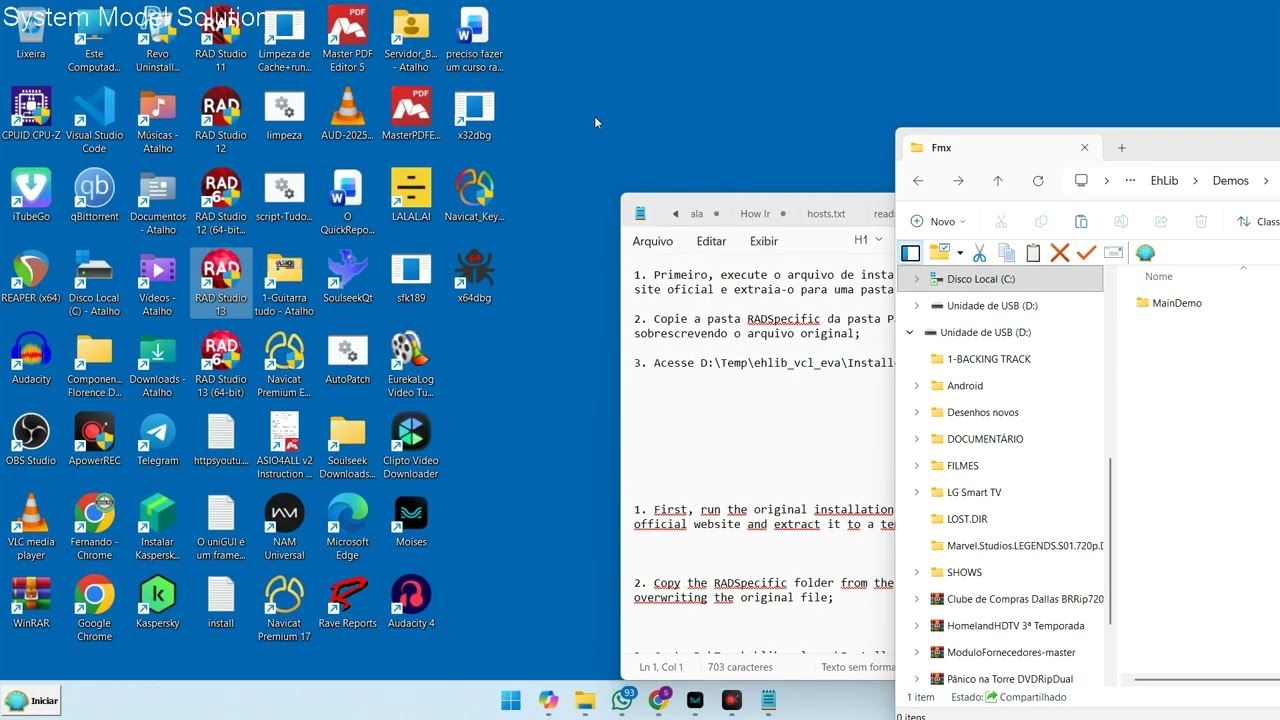Select ModuloFornecedores-master in the tree
Screen dimensions: 1280x720
(1002, 652)
